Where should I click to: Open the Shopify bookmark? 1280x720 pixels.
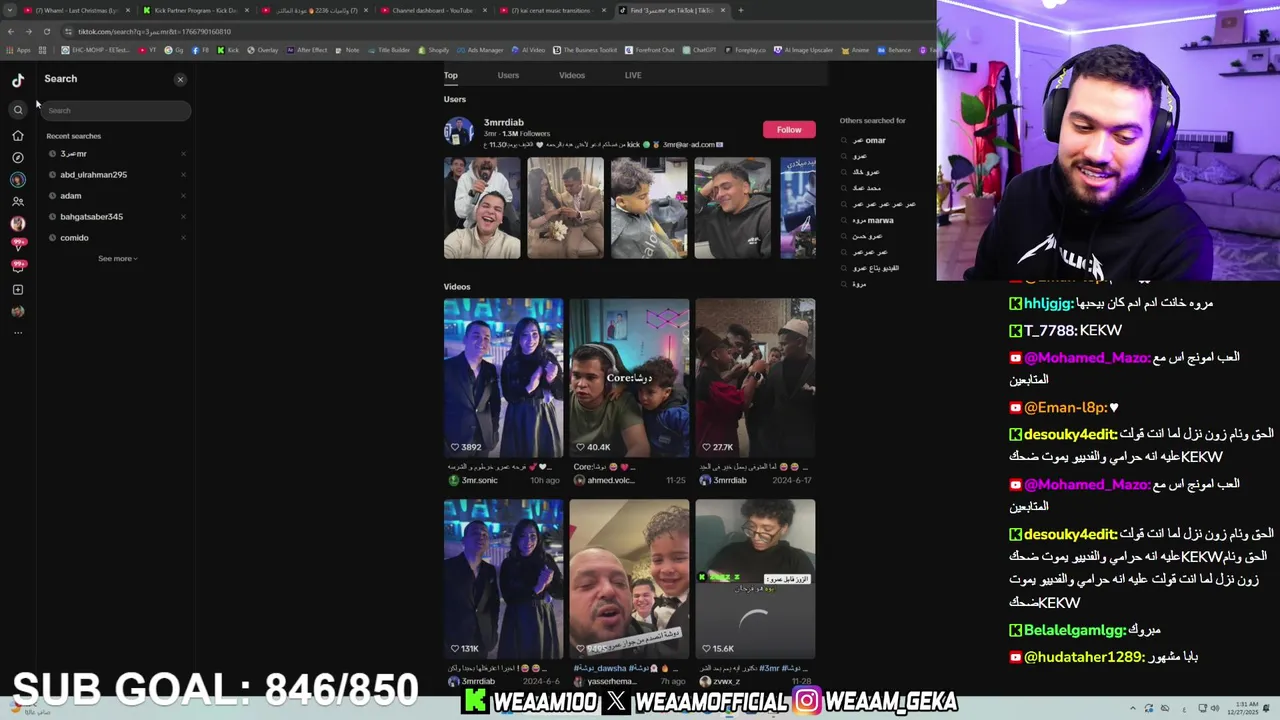click(434, 50)
